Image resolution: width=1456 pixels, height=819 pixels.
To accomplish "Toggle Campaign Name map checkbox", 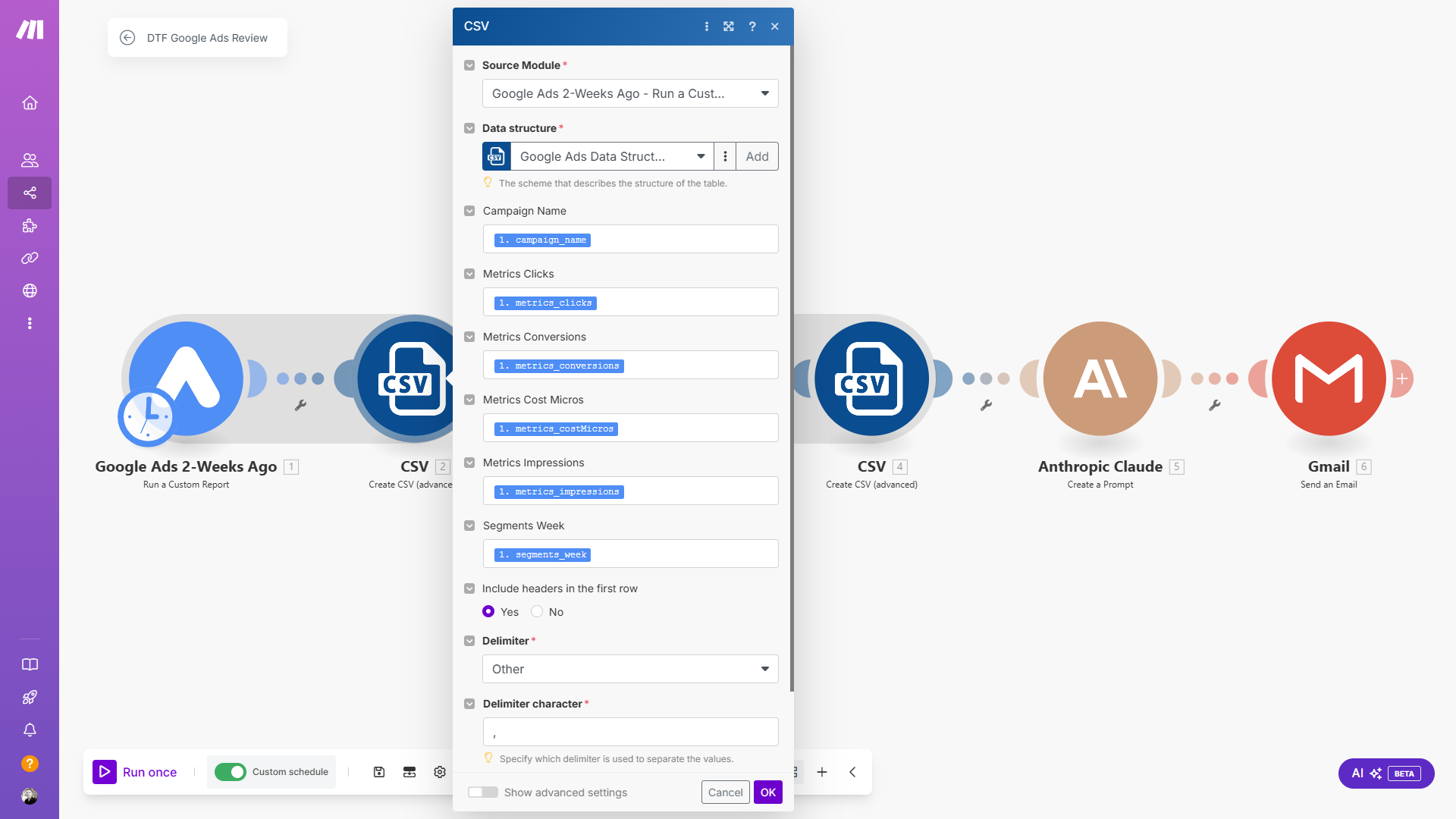I will tap(469, 211).
